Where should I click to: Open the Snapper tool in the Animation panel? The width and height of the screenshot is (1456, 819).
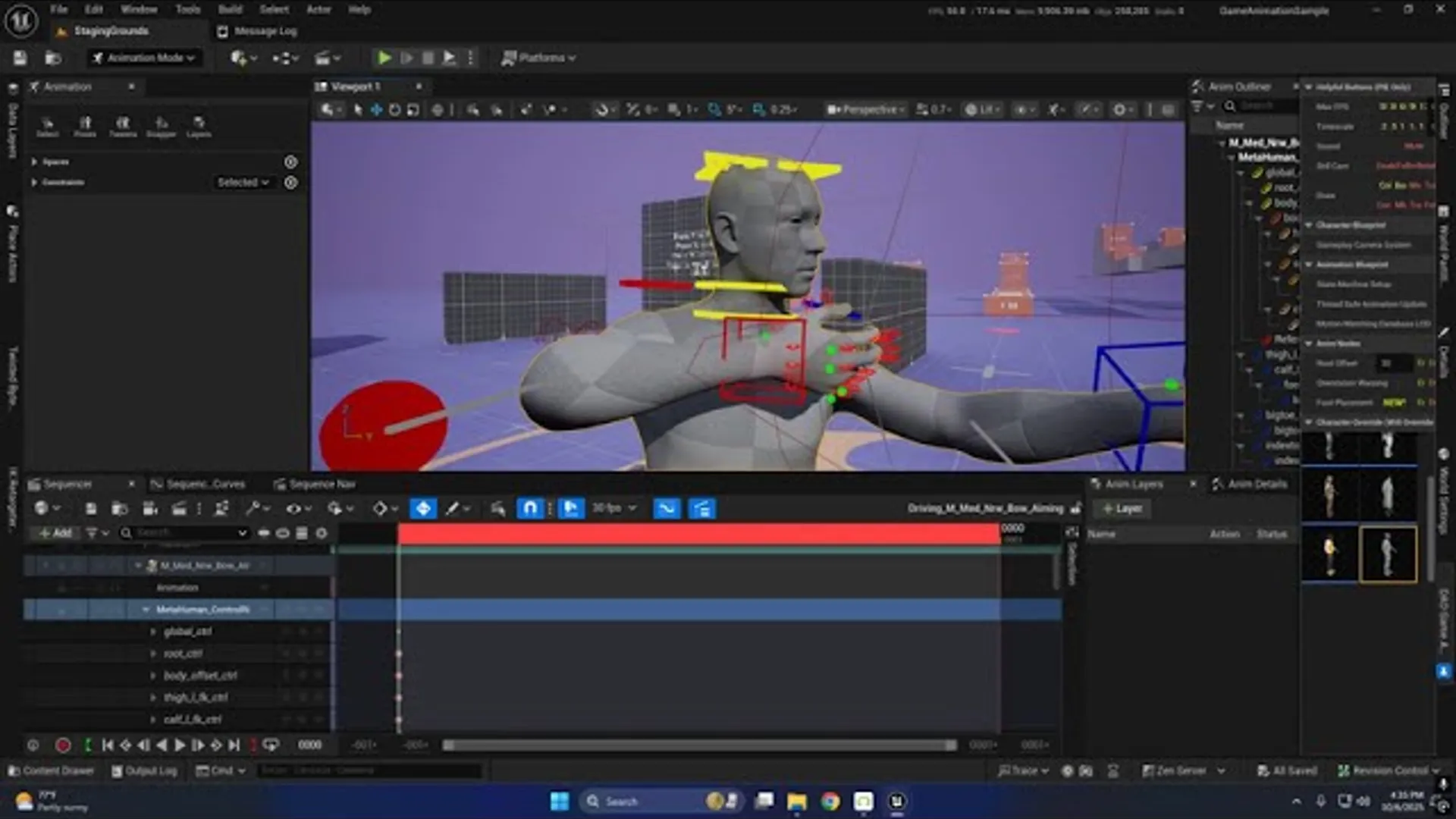click(161, 125)
